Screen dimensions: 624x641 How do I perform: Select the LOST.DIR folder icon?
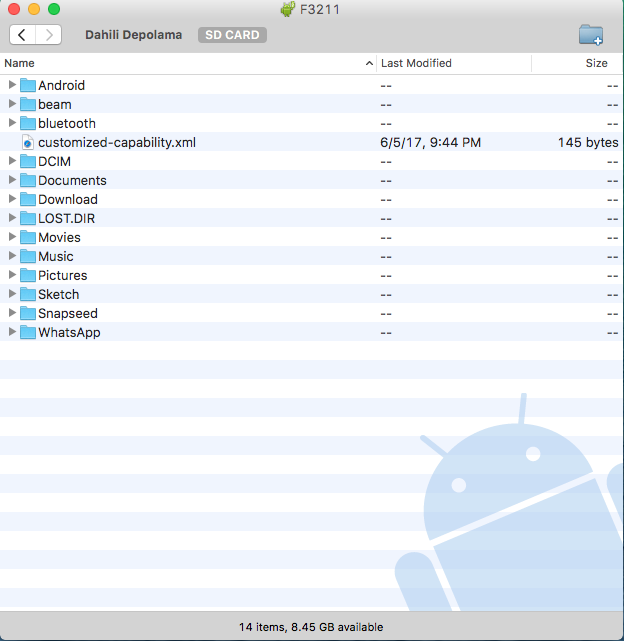[x=28, y=218]
